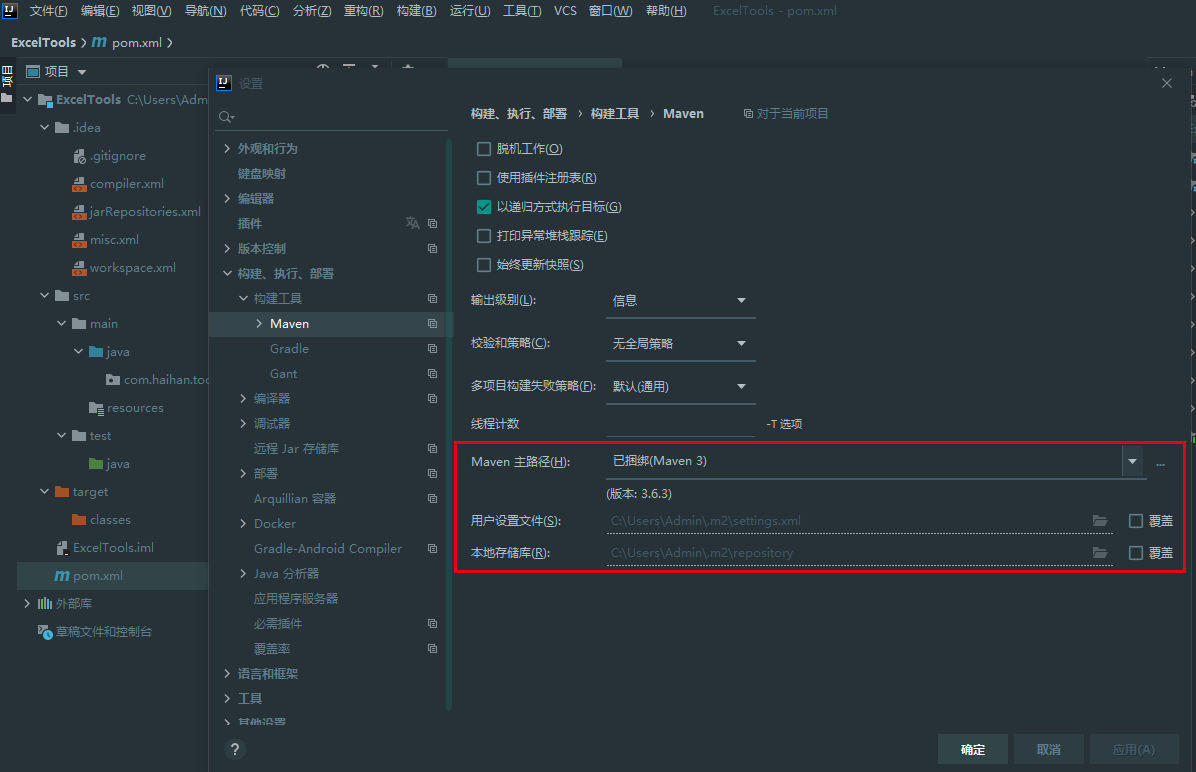Expand 外观和行为 settings category
Screen dimensions: 1196x772
click(x=227, y=149)
